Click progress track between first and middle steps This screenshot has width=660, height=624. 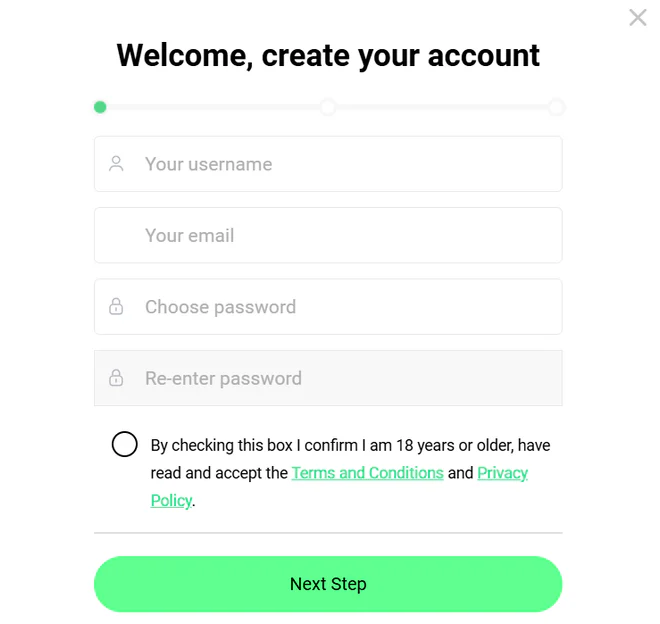pyautogui.click(x=214, y=107)
